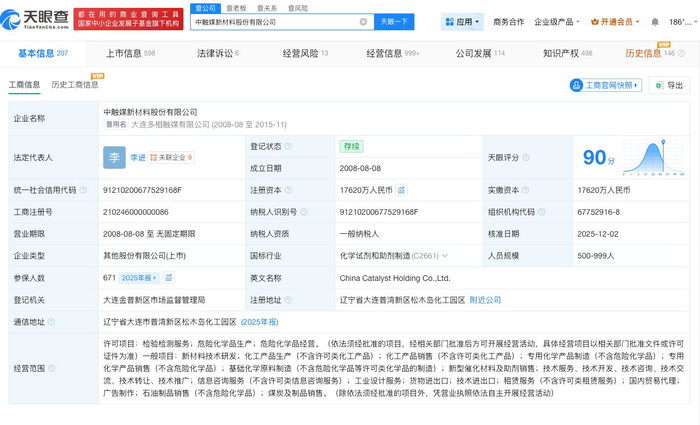Switch to the 查关系 search tab
700x425 pixels.
click(x=267, y=8)
